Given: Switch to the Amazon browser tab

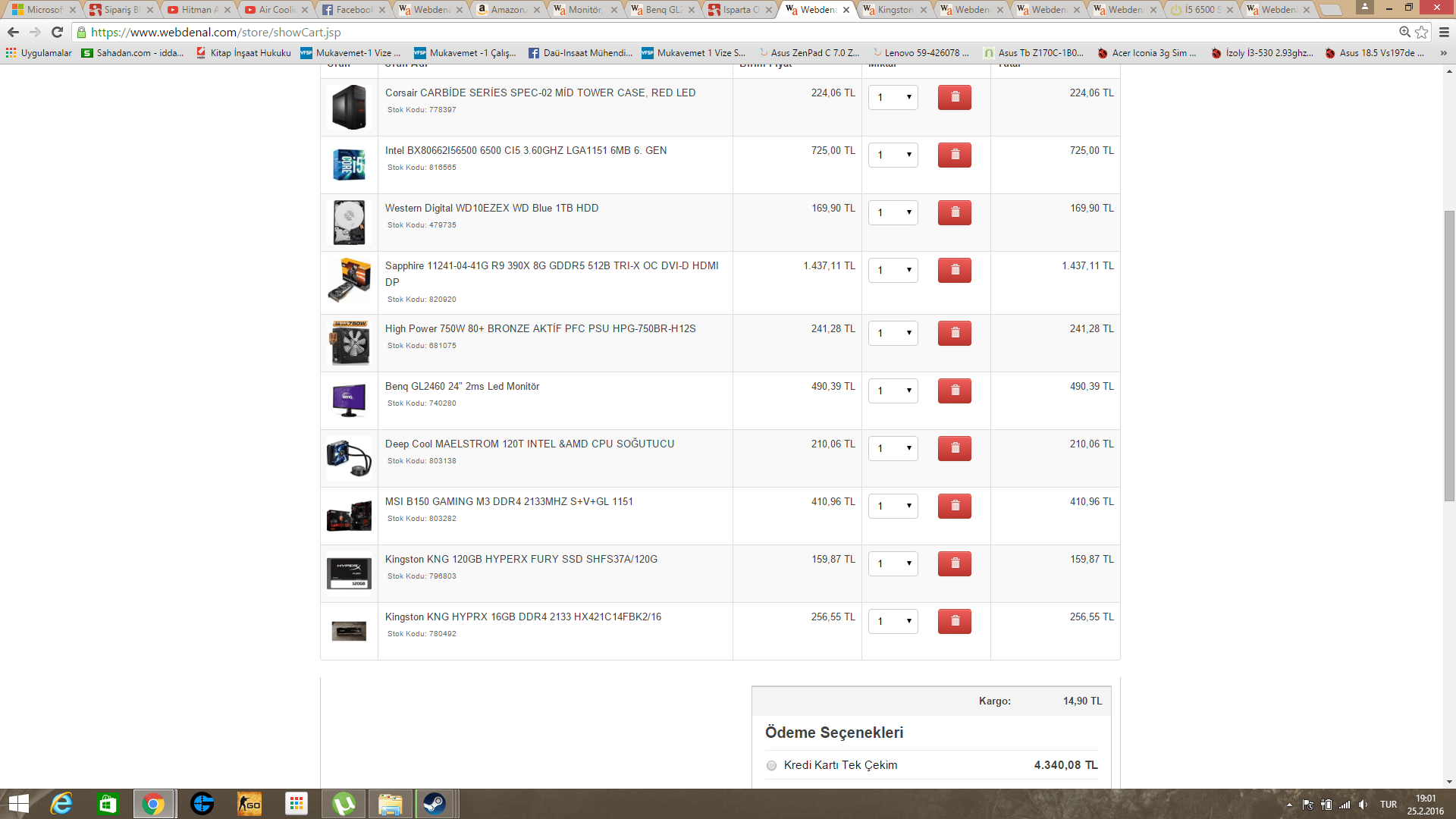Looking at the screenshot, I should coord(507,10).
